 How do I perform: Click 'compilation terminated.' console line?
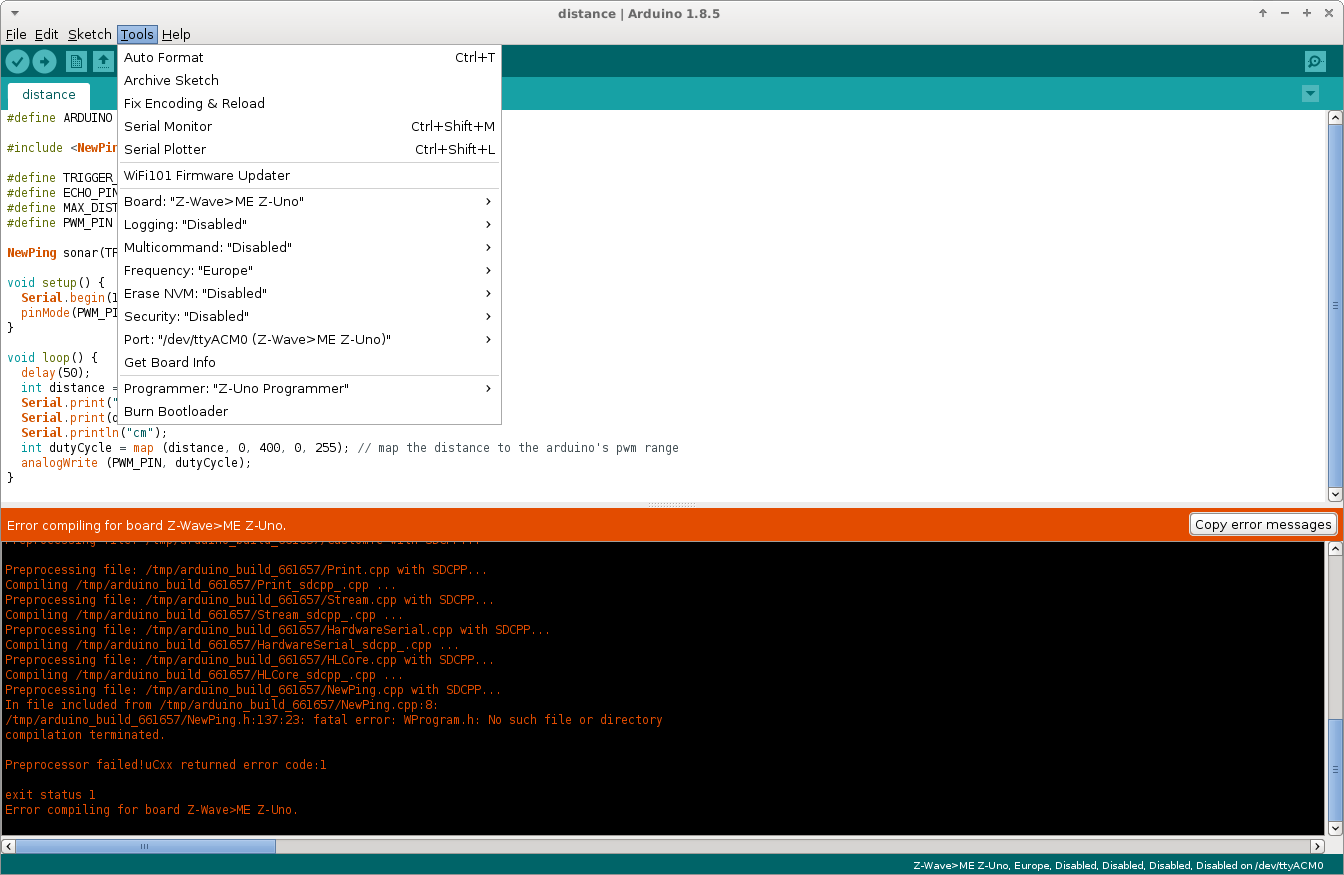tap(85, 735)
